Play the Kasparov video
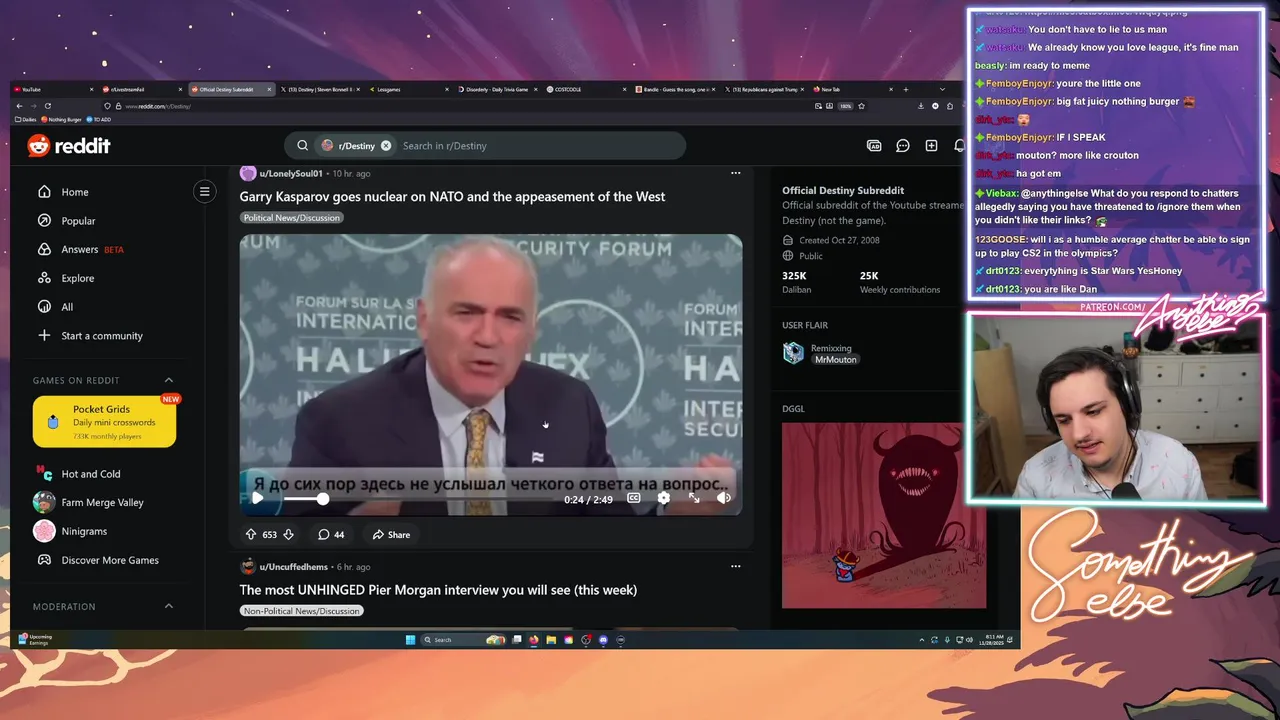 coord(257,498)
